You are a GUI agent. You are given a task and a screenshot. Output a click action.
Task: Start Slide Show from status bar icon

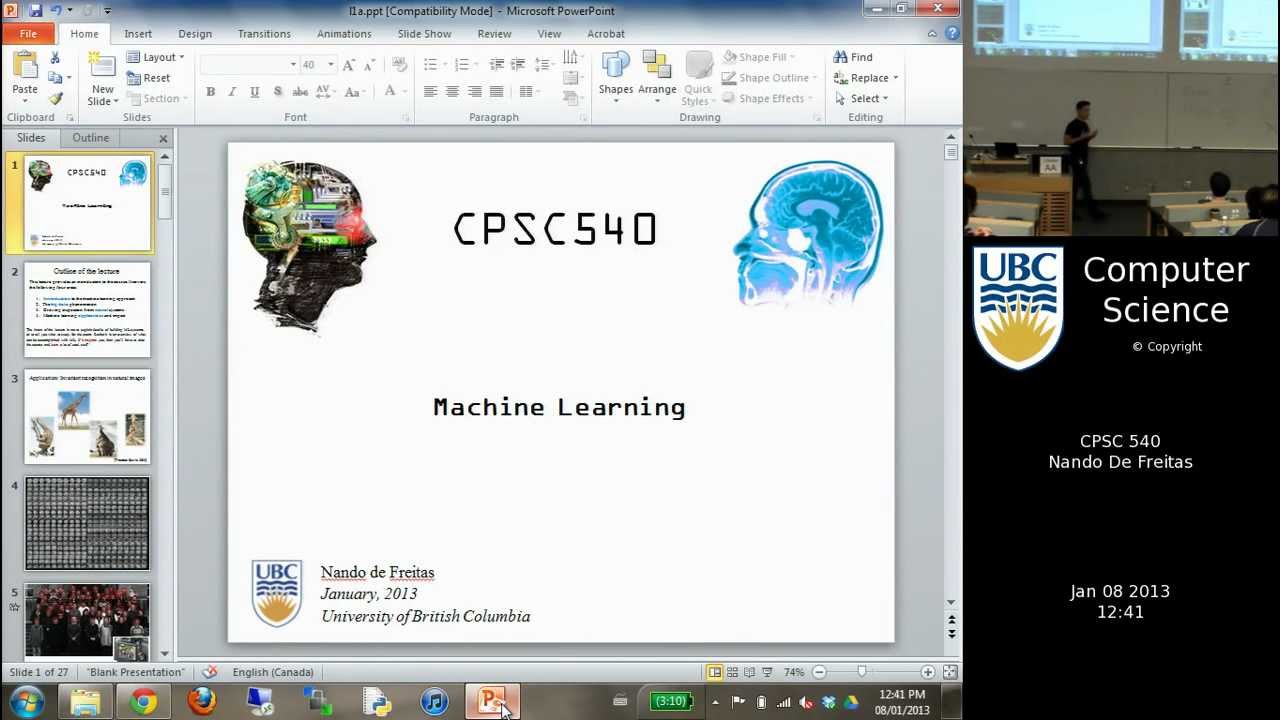(x=767, y=672)
